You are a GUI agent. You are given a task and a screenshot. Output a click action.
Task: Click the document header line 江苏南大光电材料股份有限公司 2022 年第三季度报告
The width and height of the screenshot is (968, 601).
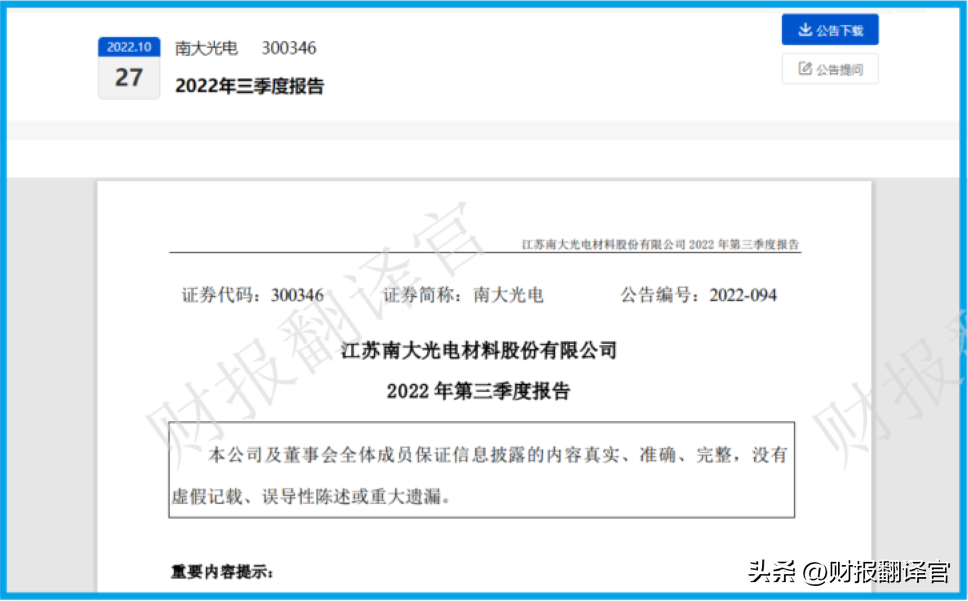coord(661,244)
